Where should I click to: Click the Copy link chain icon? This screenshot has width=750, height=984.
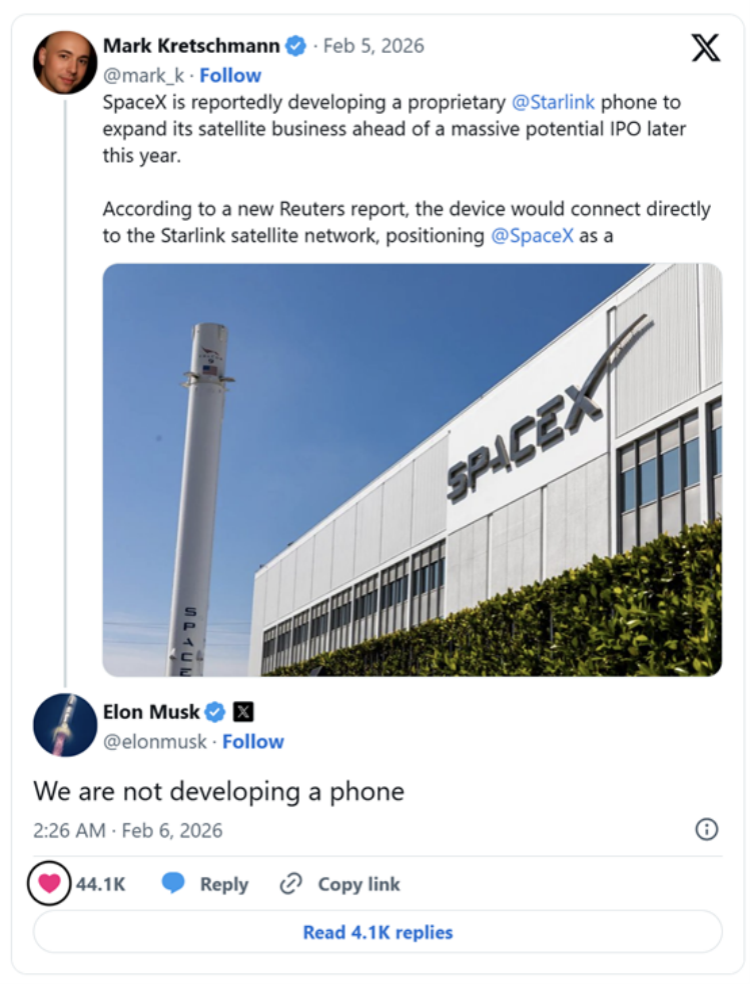291,884
